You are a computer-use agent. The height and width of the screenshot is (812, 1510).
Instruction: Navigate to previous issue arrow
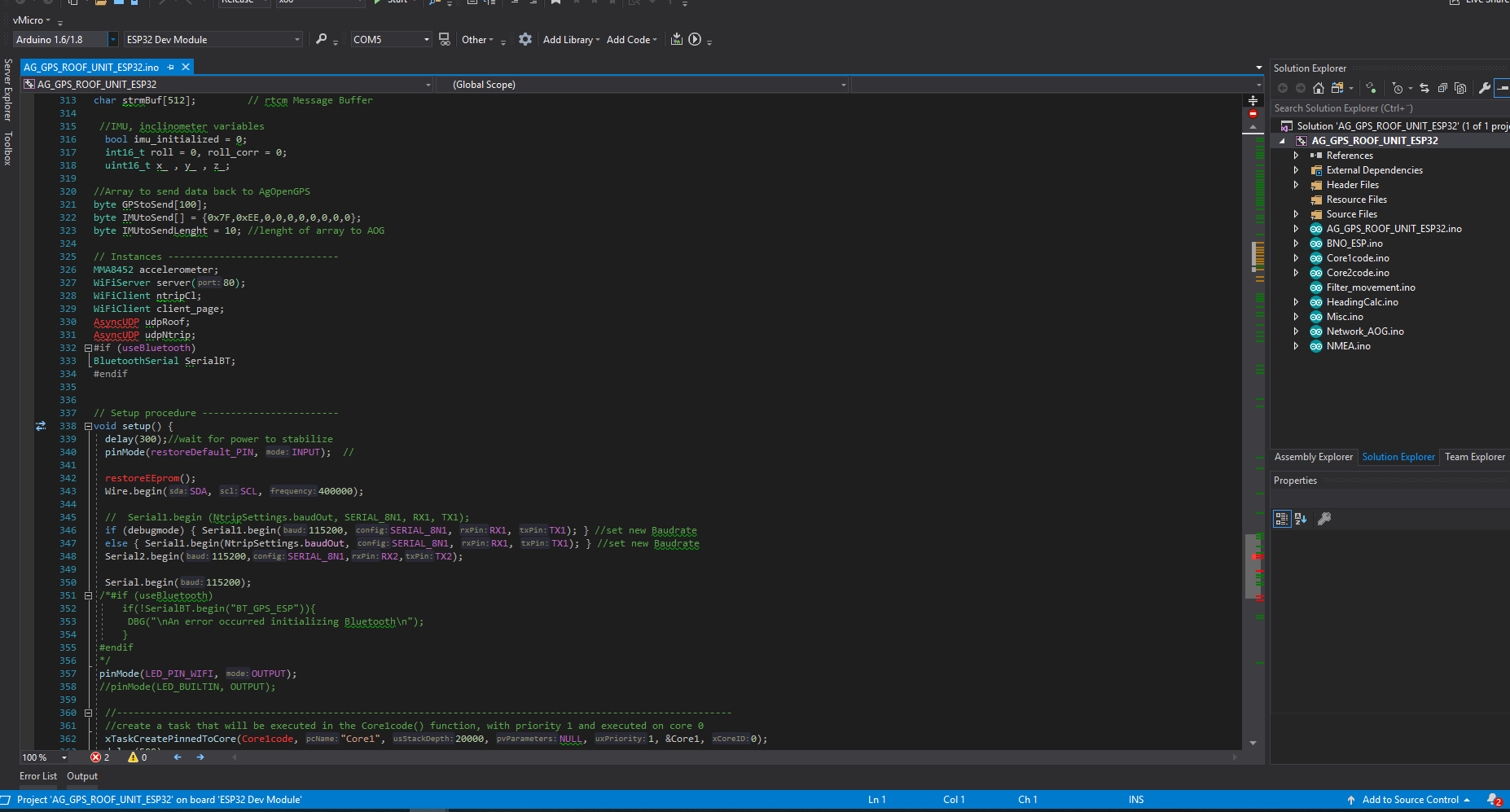178,757
